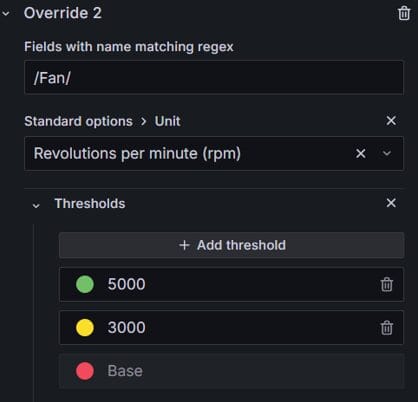The height and width of the screenshot is (402, 418).
Task: Collapse the Thresholds section chevron
Action: (x=36, y=205)
